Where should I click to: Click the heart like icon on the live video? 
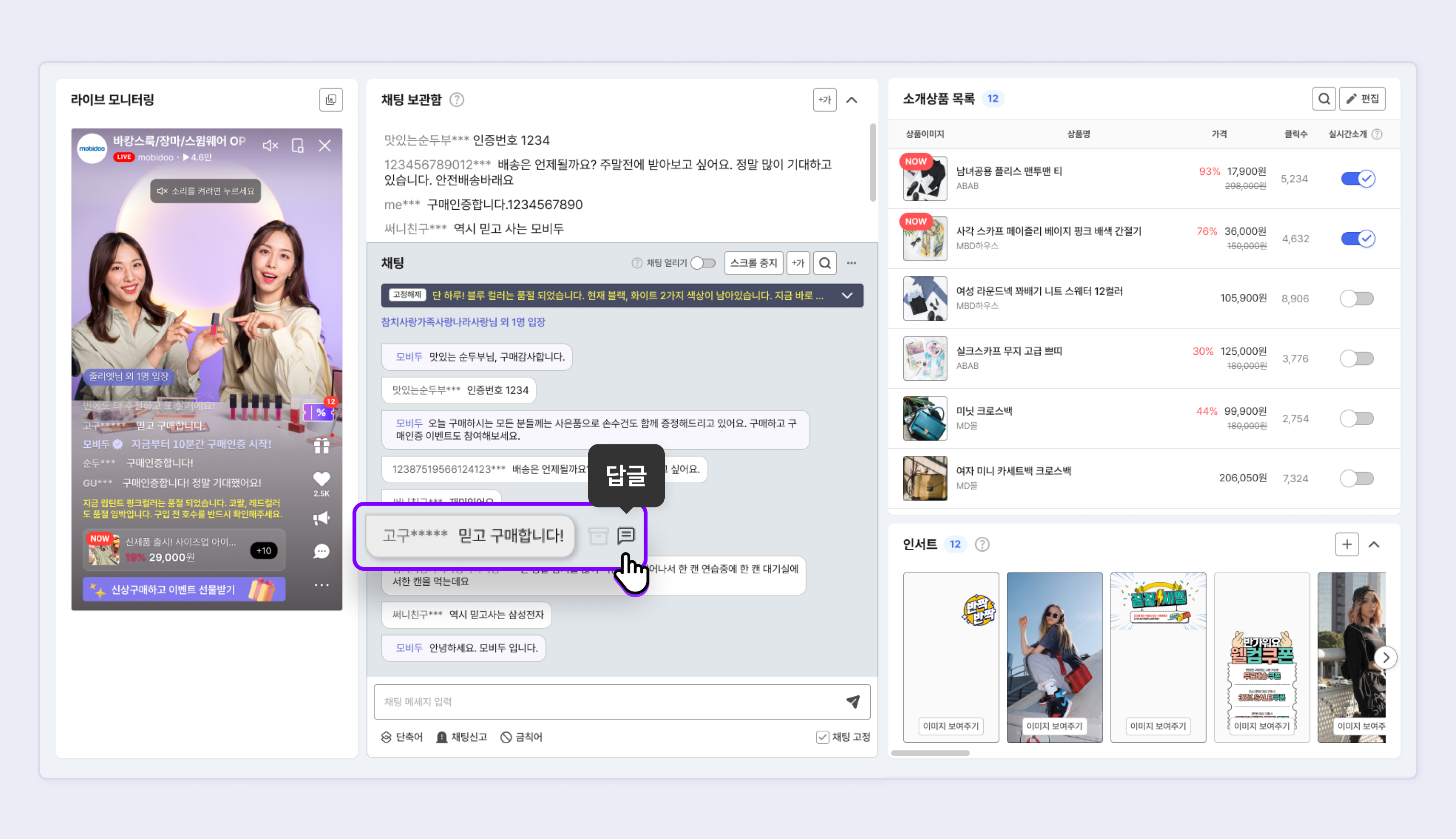coord(321,479)
